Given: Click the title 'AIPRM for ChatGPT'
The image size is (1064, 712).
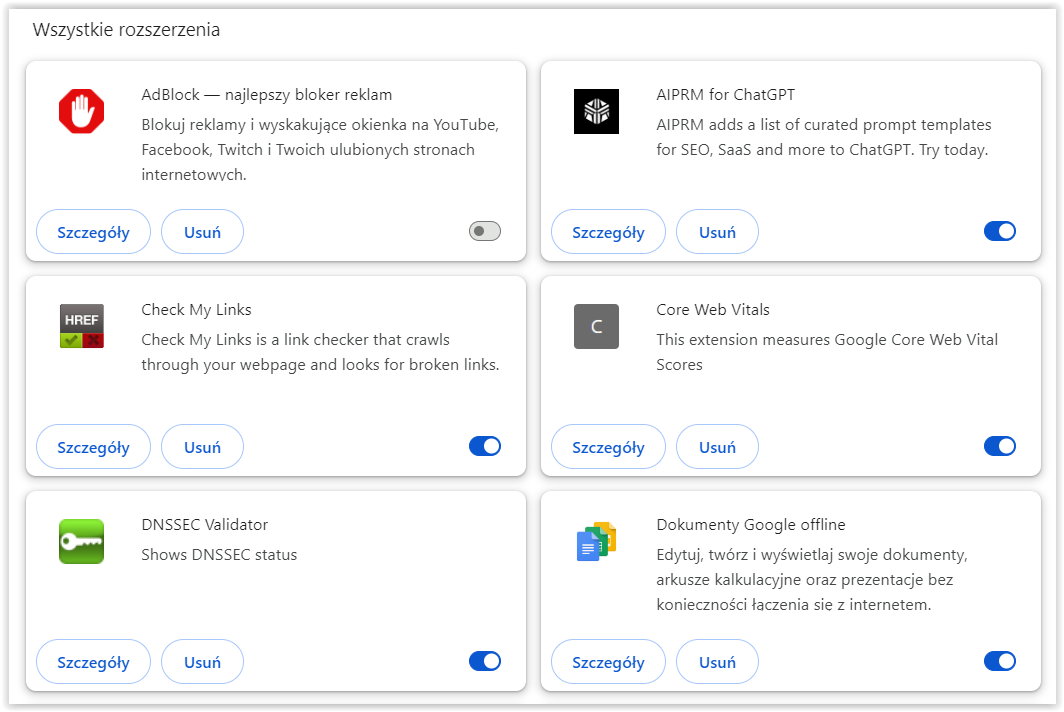Looking at the screenshot, I should tap(725, 95).
